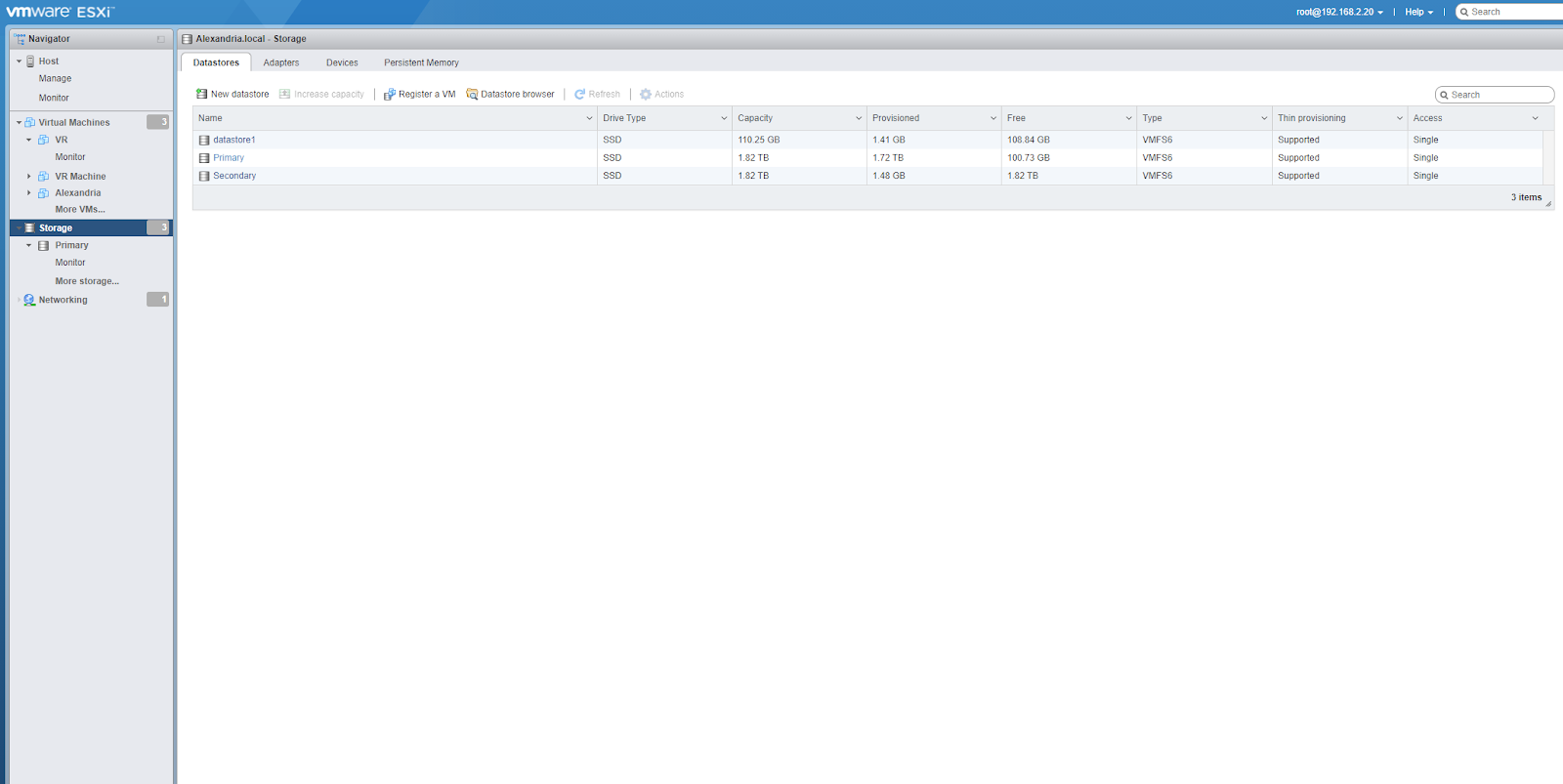Image resolution: width=1563 pixels, height=784 pixels.
Task: Click the Increase capacity icon
Action: click(x=284, y=94)
